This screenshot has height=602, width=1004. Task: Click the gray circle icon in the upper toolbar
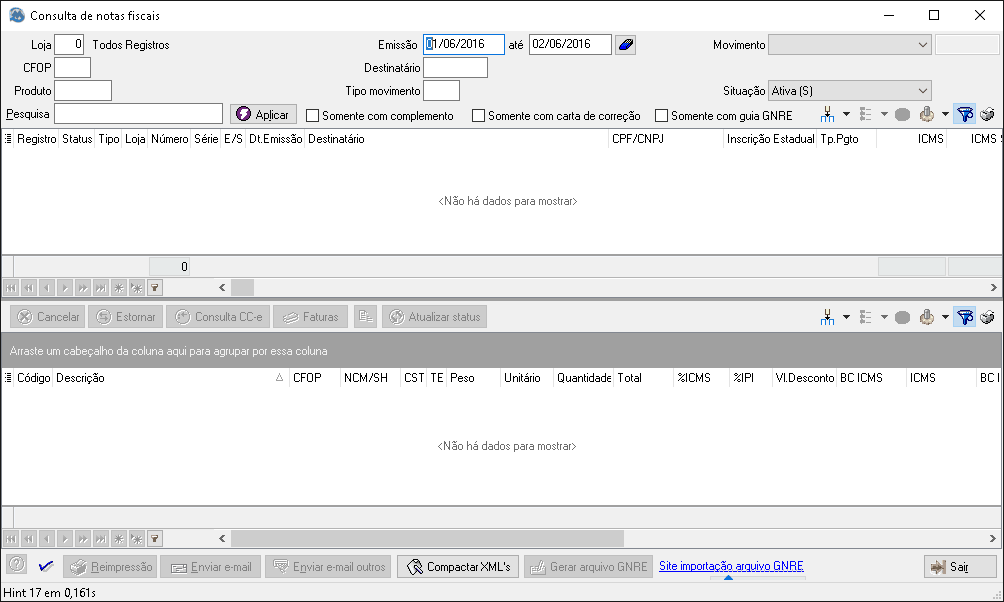coord(902,115)
